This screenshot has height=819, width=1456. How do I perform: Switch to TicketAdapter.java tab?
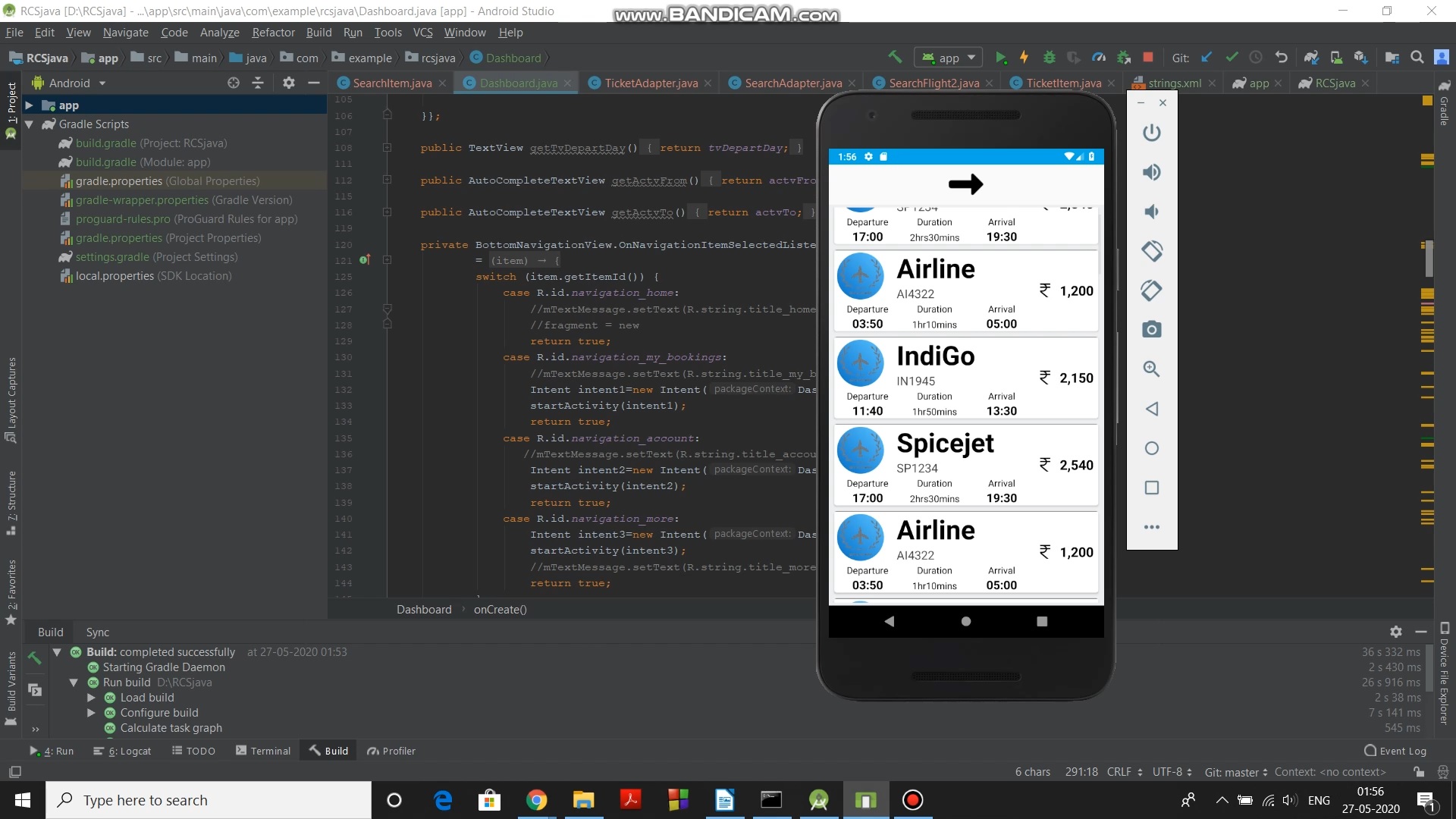[651, 83]
